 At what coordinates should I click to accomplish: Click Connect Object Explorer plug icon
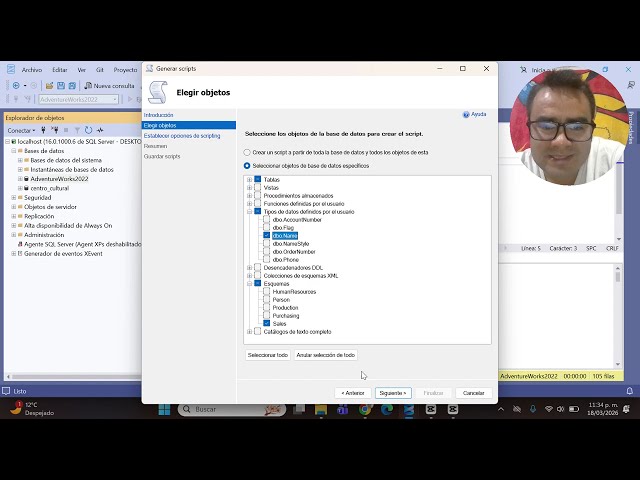43,130
